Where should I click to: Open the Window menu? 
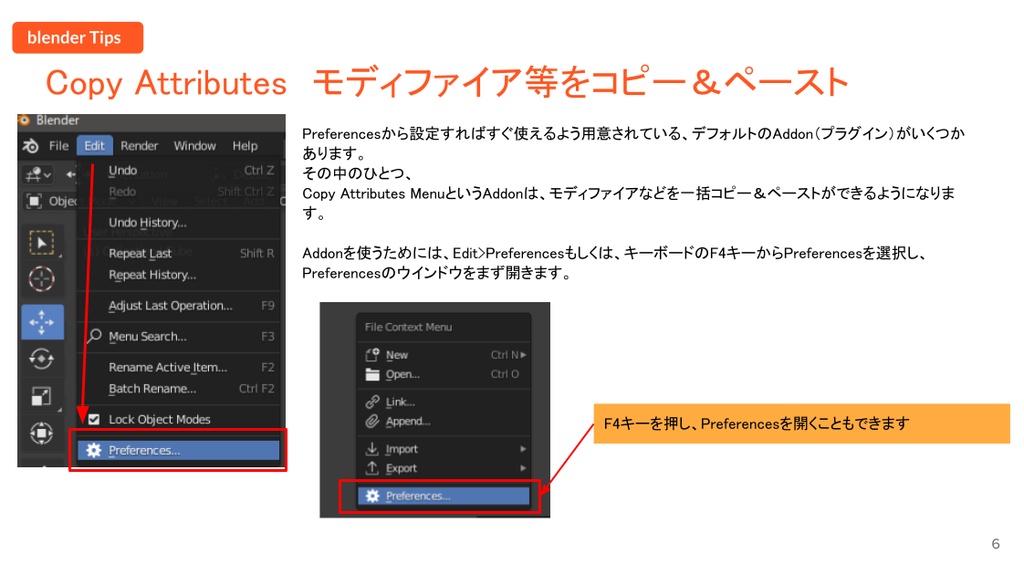coord(195,146)
